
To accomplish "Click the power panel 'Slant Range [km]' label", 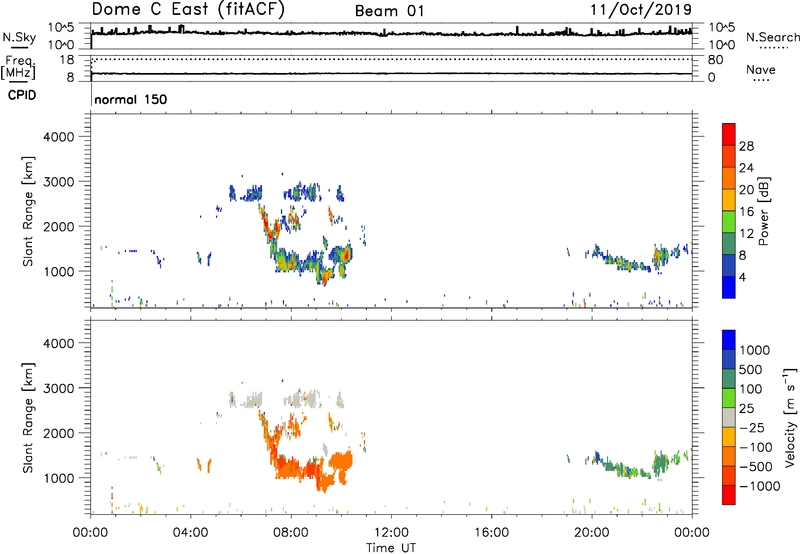I will (28, 211).
